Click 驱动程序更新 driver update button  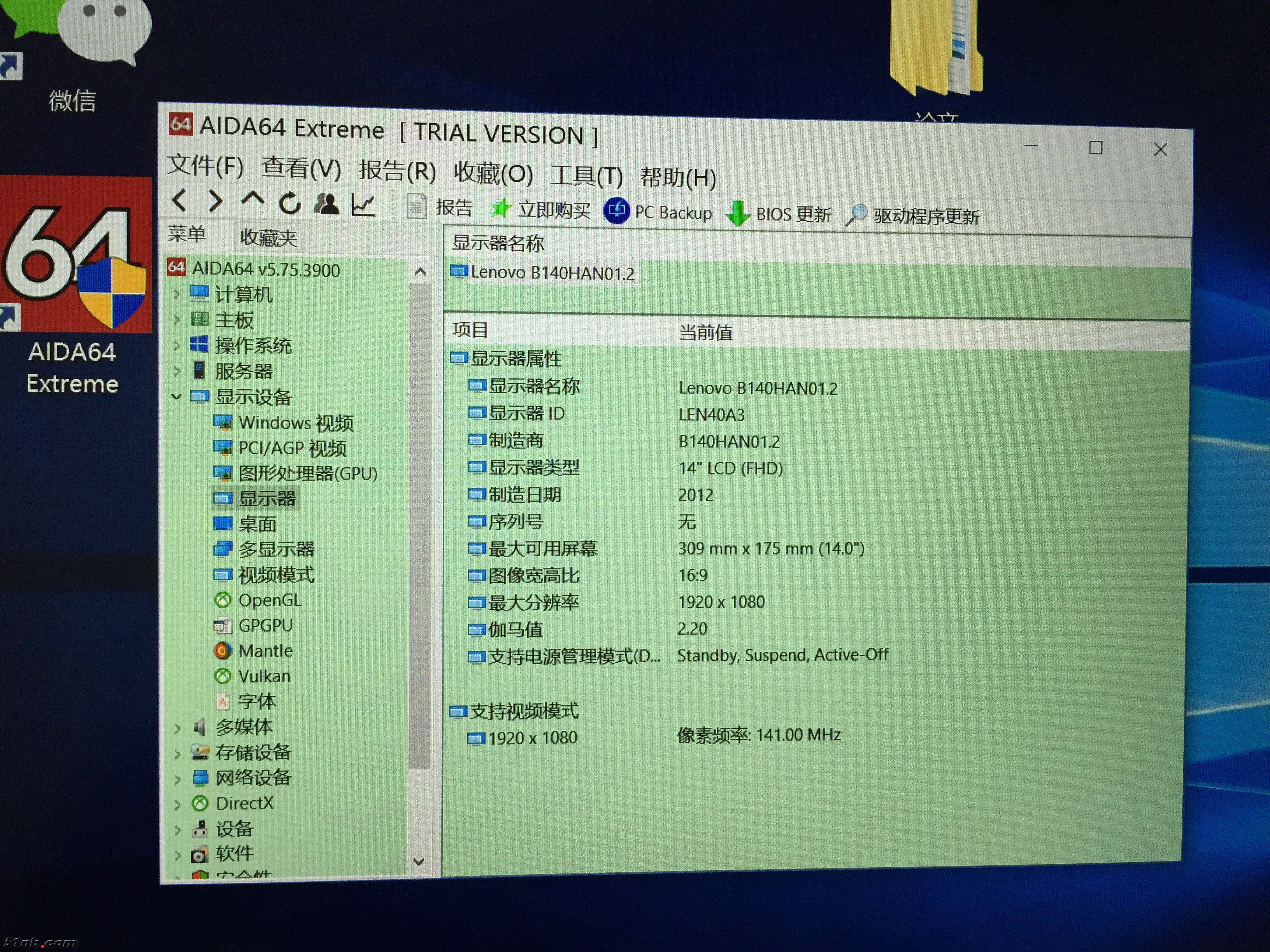pyautogui.click(x=913, y=216)
